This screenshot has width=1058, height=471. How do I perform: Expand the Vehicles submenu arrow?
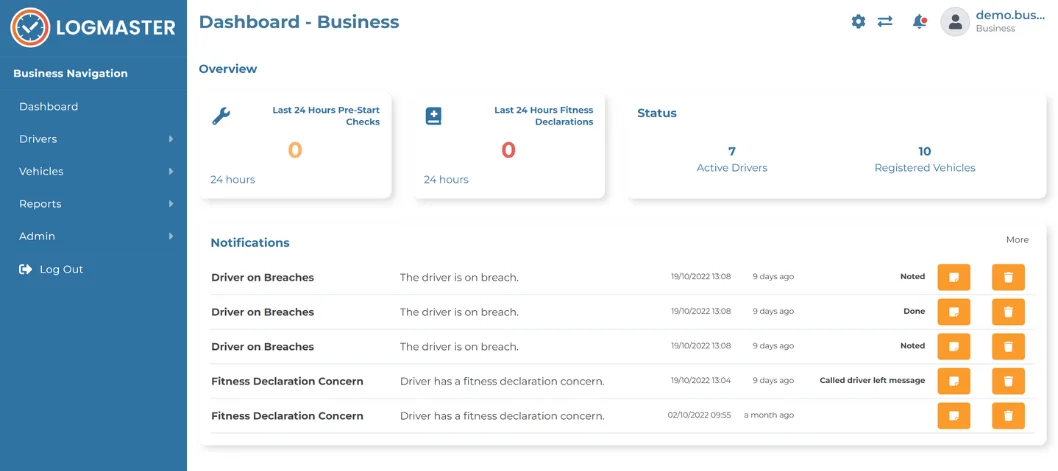[x=171, y=171]
